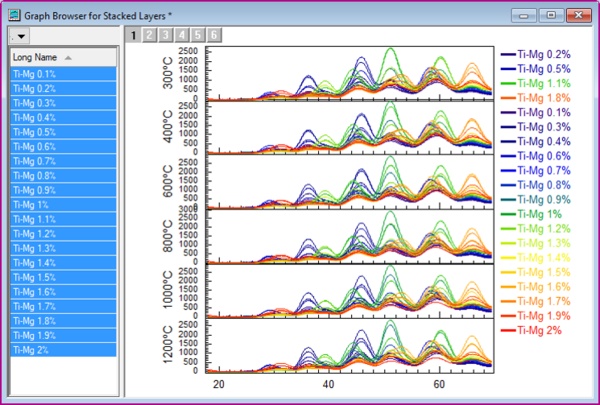Select Ti-Mg 1.3% in the list
Screen dimensions: 600x405
coord(64,248)
